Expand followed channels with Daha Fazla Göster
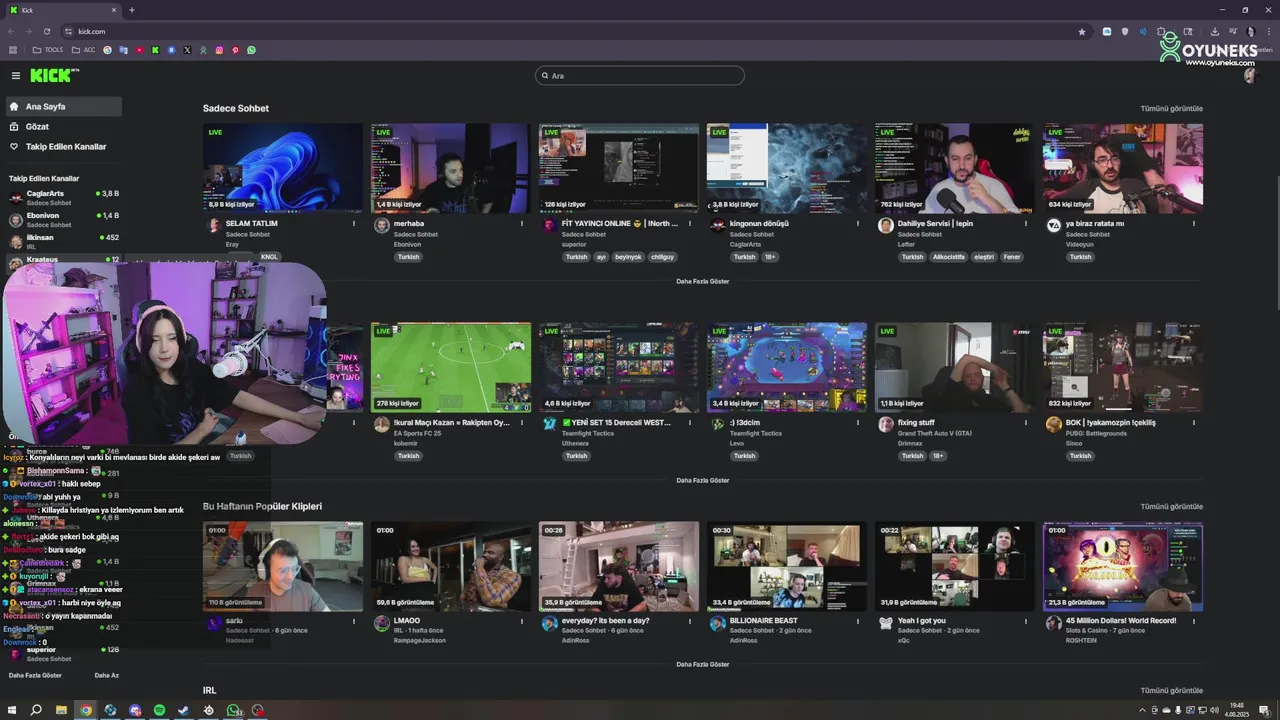 (x=35, y=675)
